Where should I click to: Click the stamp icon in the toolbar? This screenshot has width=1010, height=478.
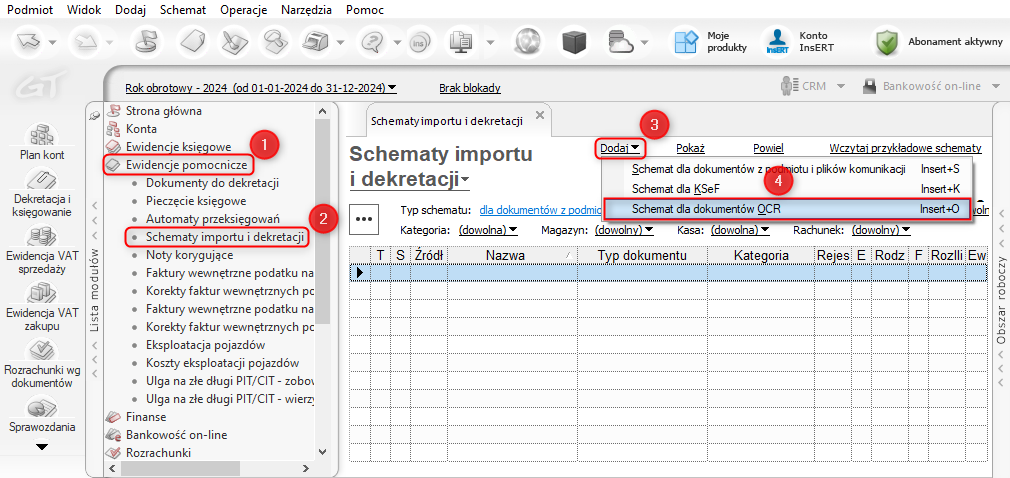click(x=277, y=43)
